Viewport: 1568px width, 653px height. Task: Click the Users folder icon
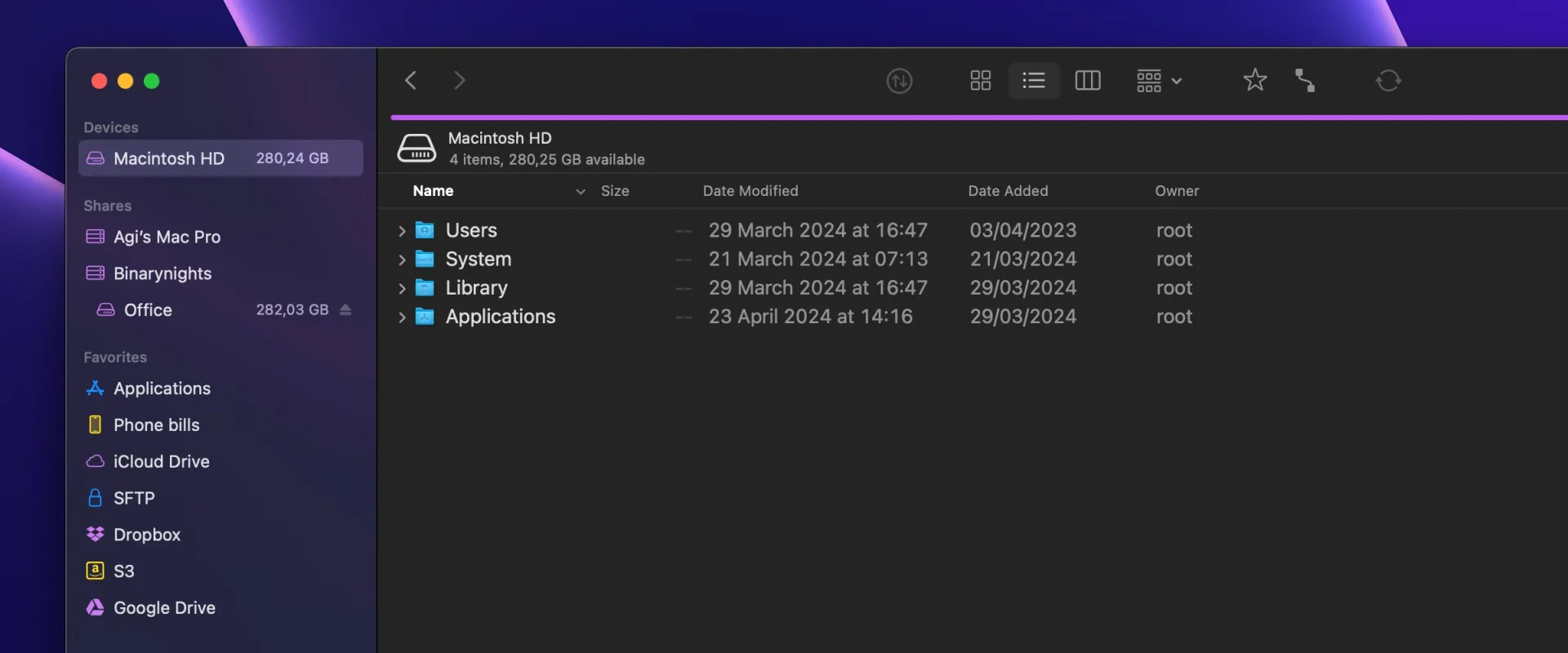click(425, 230)
